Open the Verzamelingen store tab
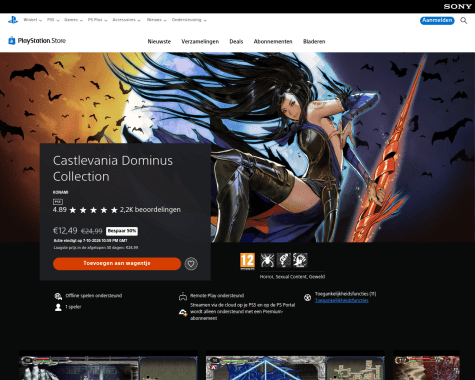Viewport: 475px width, 380px height. coord(200,42)
